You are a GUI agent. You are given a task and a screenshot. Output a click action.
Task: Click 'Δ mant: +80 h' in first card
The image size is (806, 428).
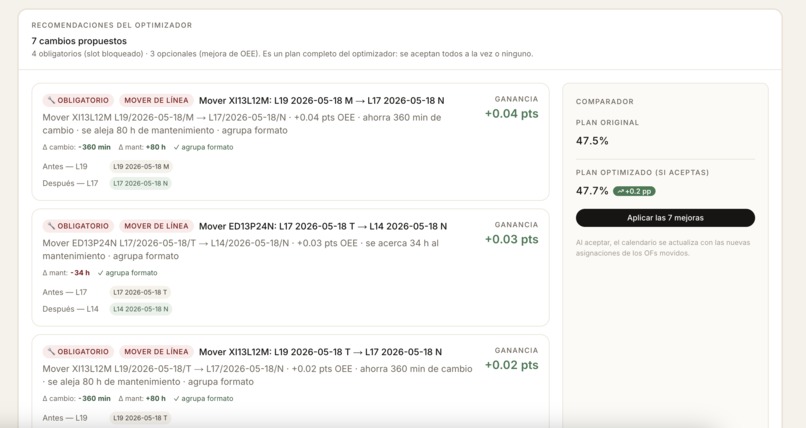pos(142,147)
